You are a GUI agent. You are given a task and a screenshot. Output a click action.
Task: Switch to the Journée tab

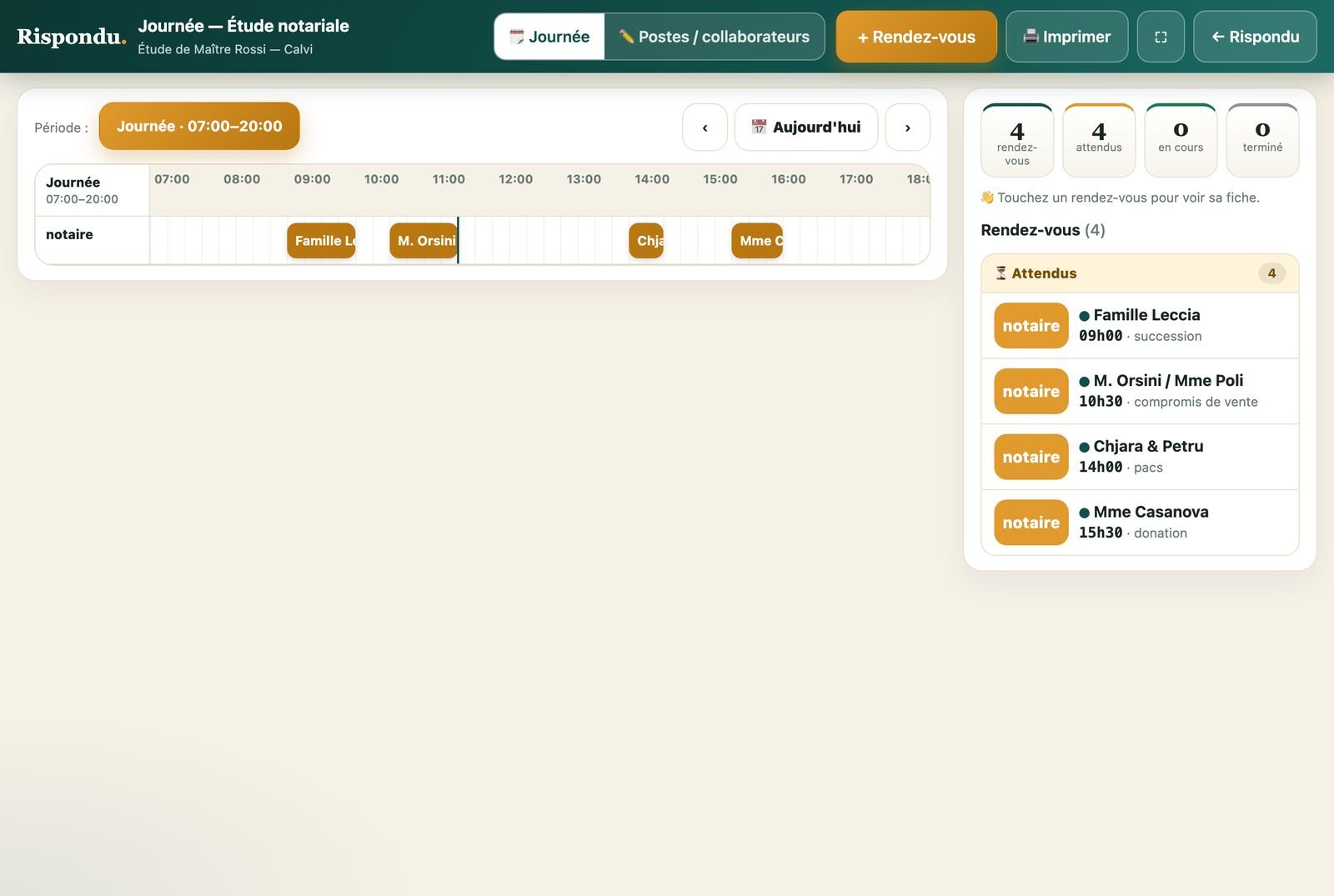549,37
